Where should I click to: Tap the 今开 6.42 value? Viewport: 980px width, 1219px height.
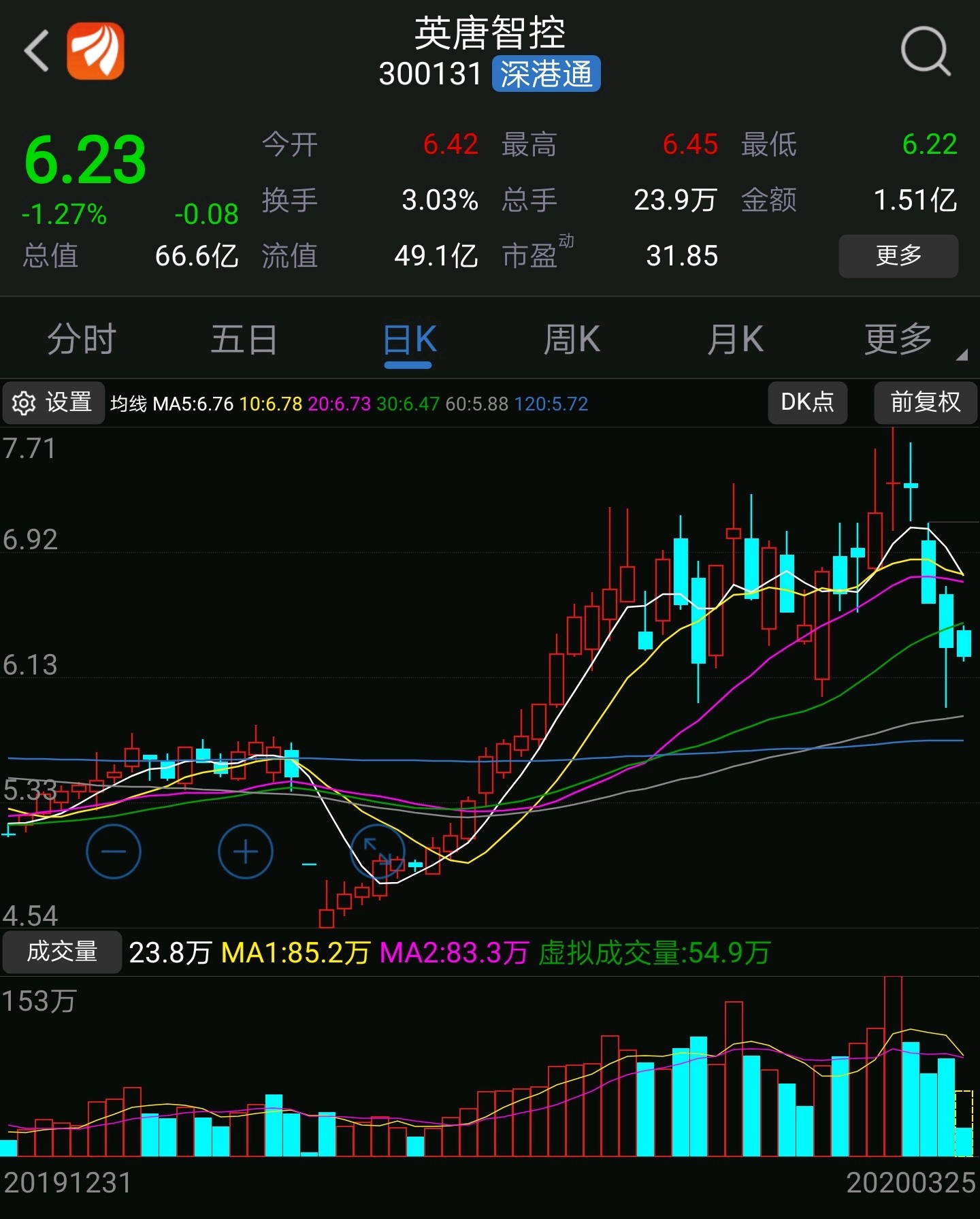point(451,144)
